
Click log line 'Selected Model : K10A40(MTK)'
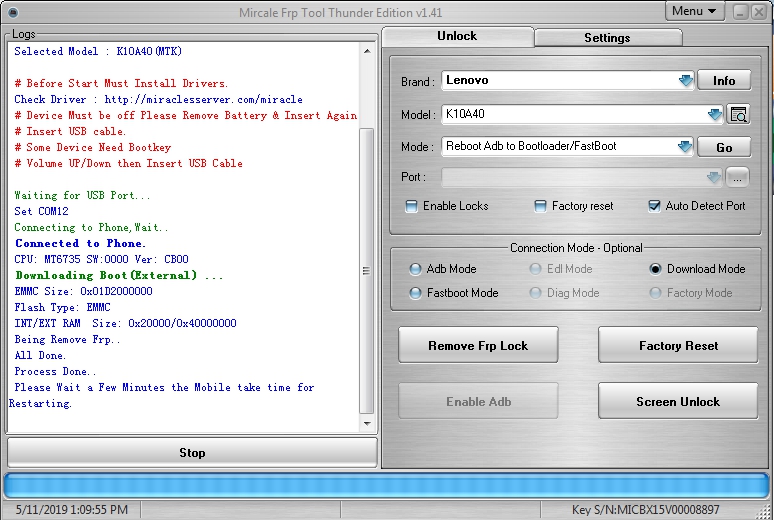pyautogui.click(x=98, y=51)
